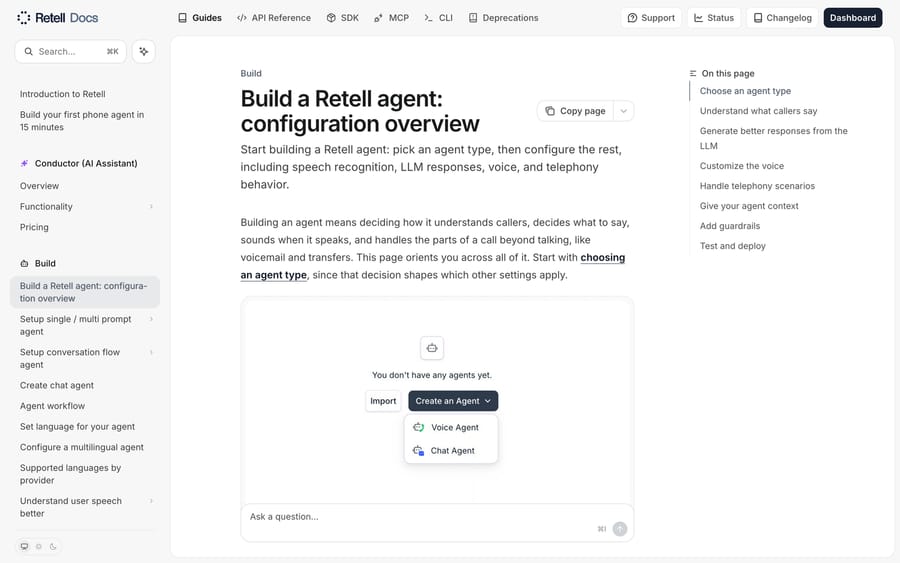This screenshot has height=563, width=900.
Task: Open Set language for your agent
Action: pyautogui.click(x=77, y=427)
